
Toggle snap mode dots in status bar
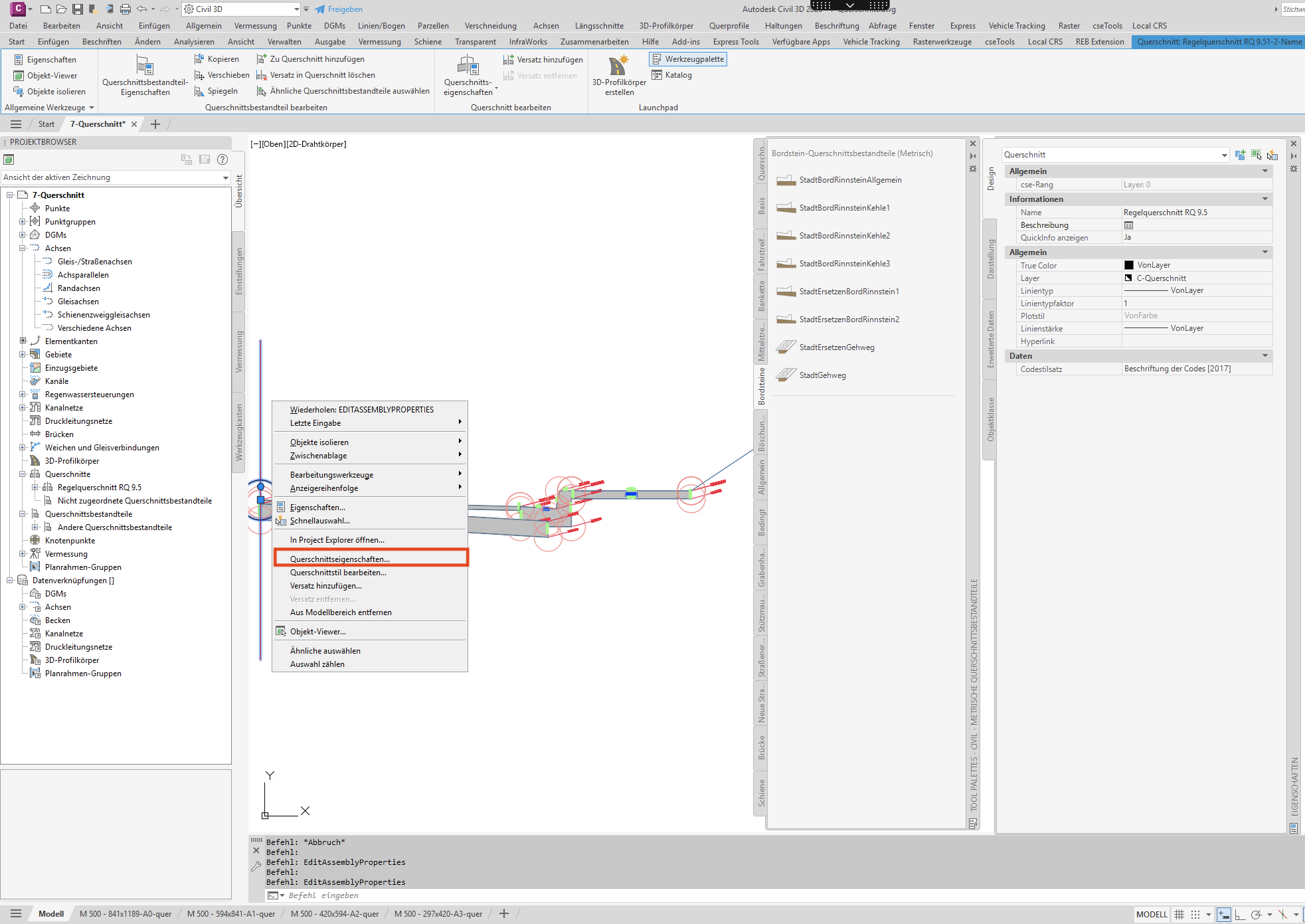point(1195,914)
